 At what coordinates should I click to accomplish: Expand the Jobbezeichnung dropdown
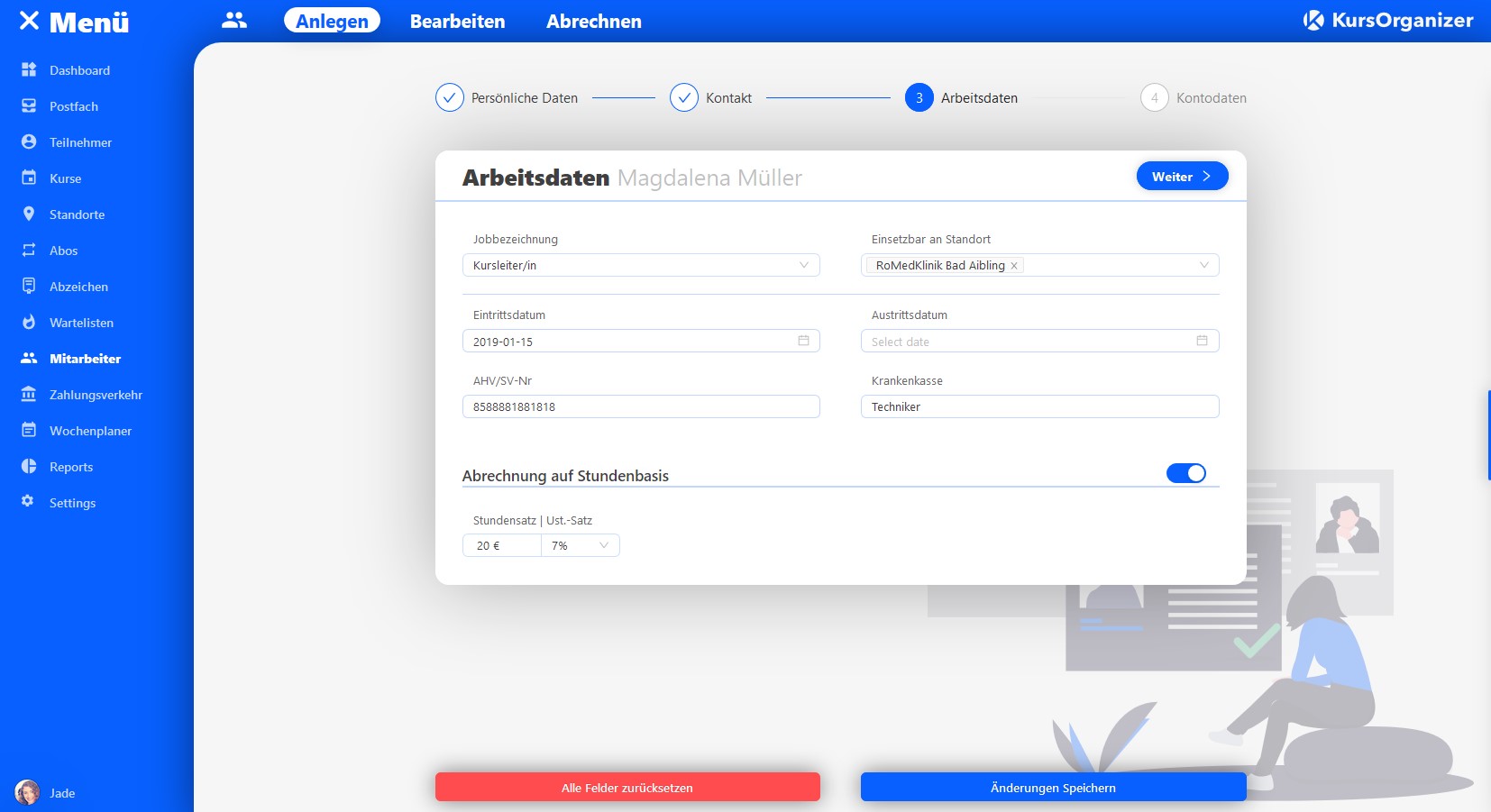click(x=803, y=265)
